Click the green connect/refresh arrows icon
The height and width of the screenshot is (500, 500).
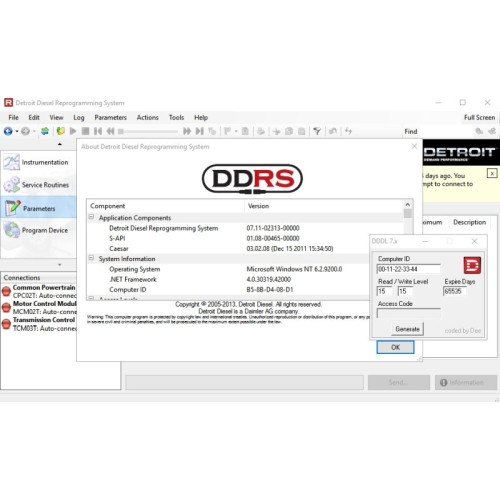coord(45,131)
